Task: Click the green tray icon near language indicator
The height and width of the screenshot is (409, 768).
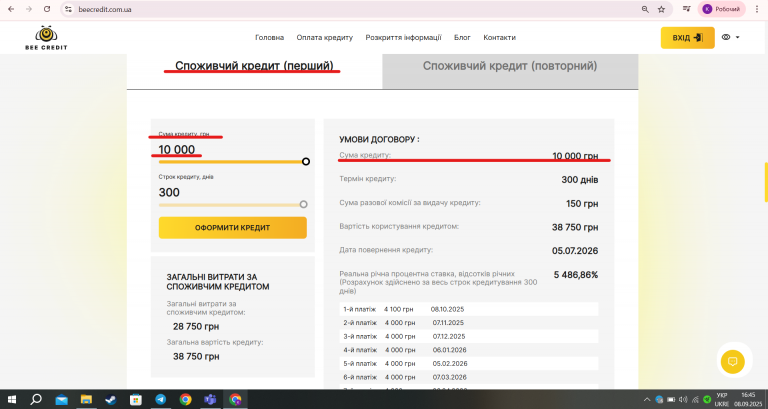Action: coord(707,400)
